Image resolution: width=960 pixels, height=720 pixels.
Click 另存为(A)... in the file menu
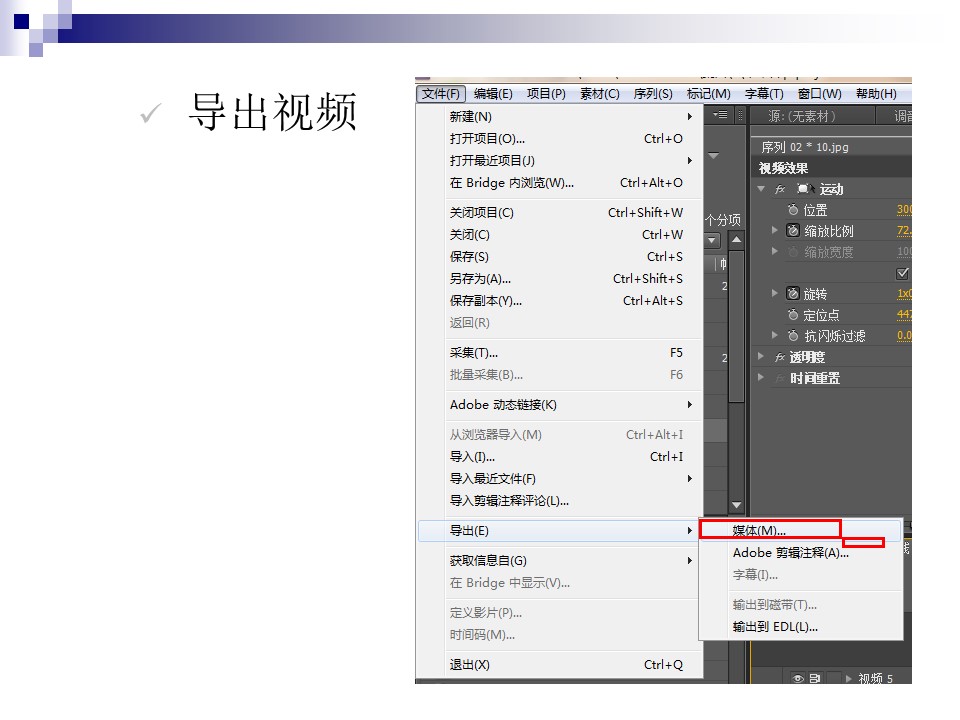click(x=480, y=279)
